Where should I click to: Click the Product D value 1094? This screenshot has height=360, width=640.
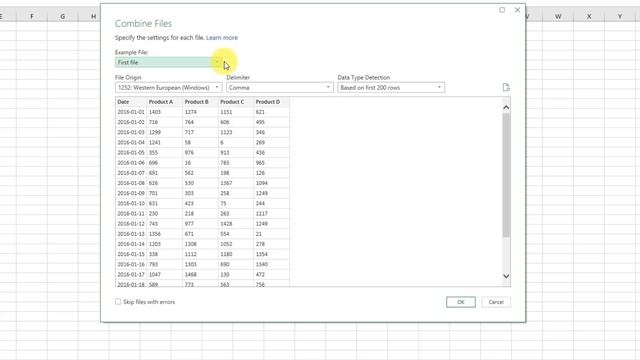point(271,183)
